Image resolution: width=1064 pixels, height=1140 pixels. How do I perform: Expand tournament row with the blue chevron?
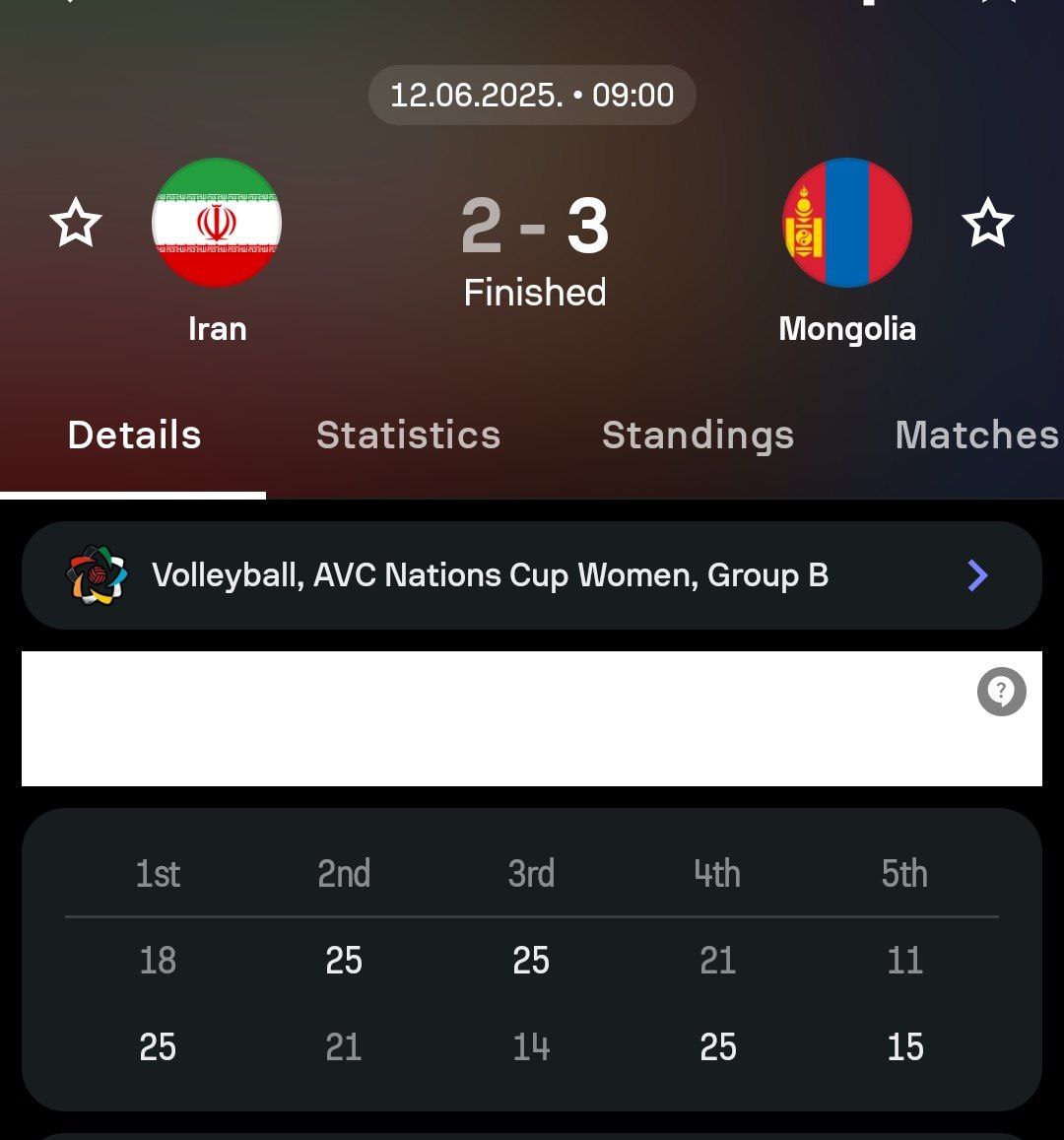tap(976, 574)
